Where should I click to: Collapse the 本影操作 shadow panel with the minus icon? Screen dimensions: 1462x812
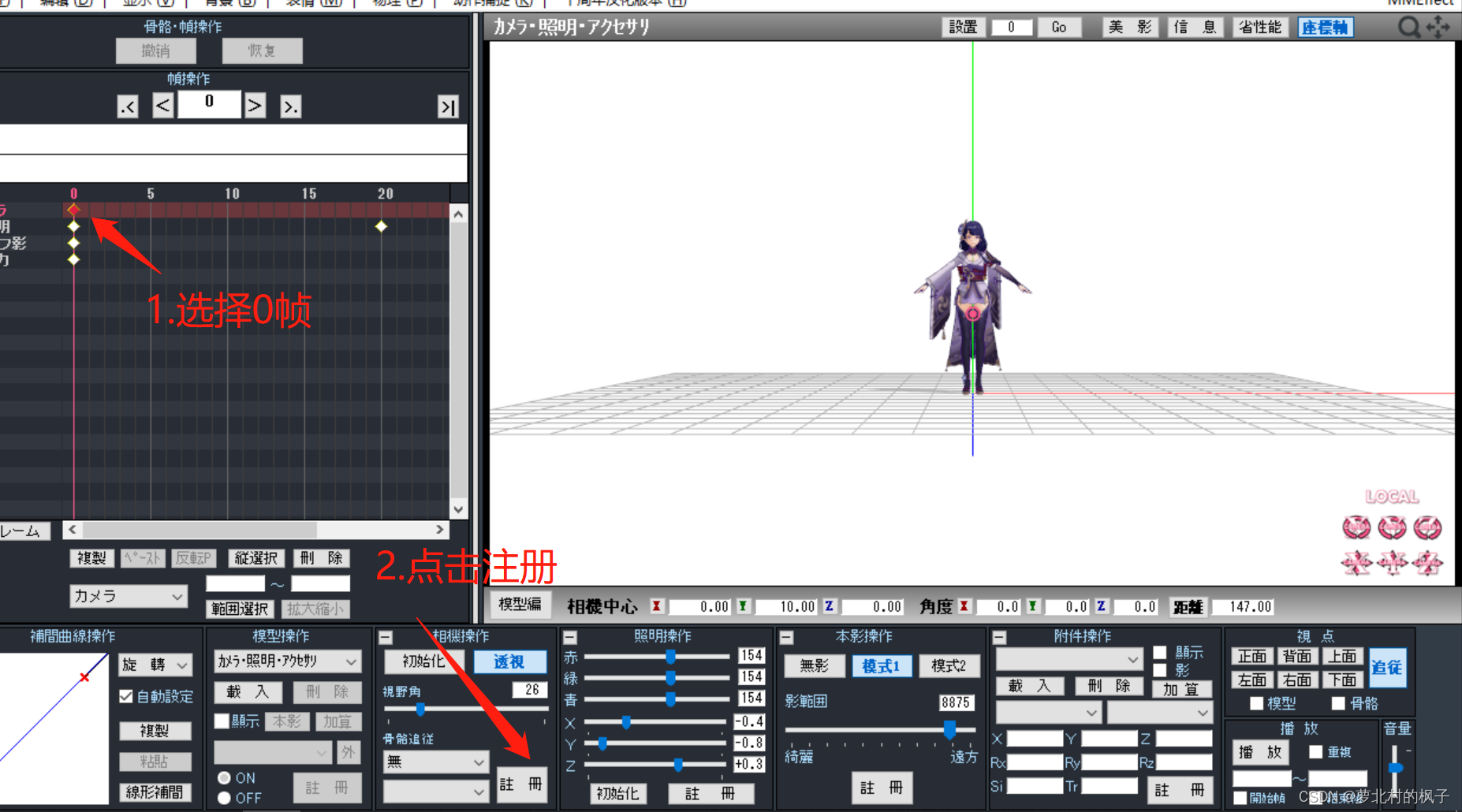click(x=786, y=637)
